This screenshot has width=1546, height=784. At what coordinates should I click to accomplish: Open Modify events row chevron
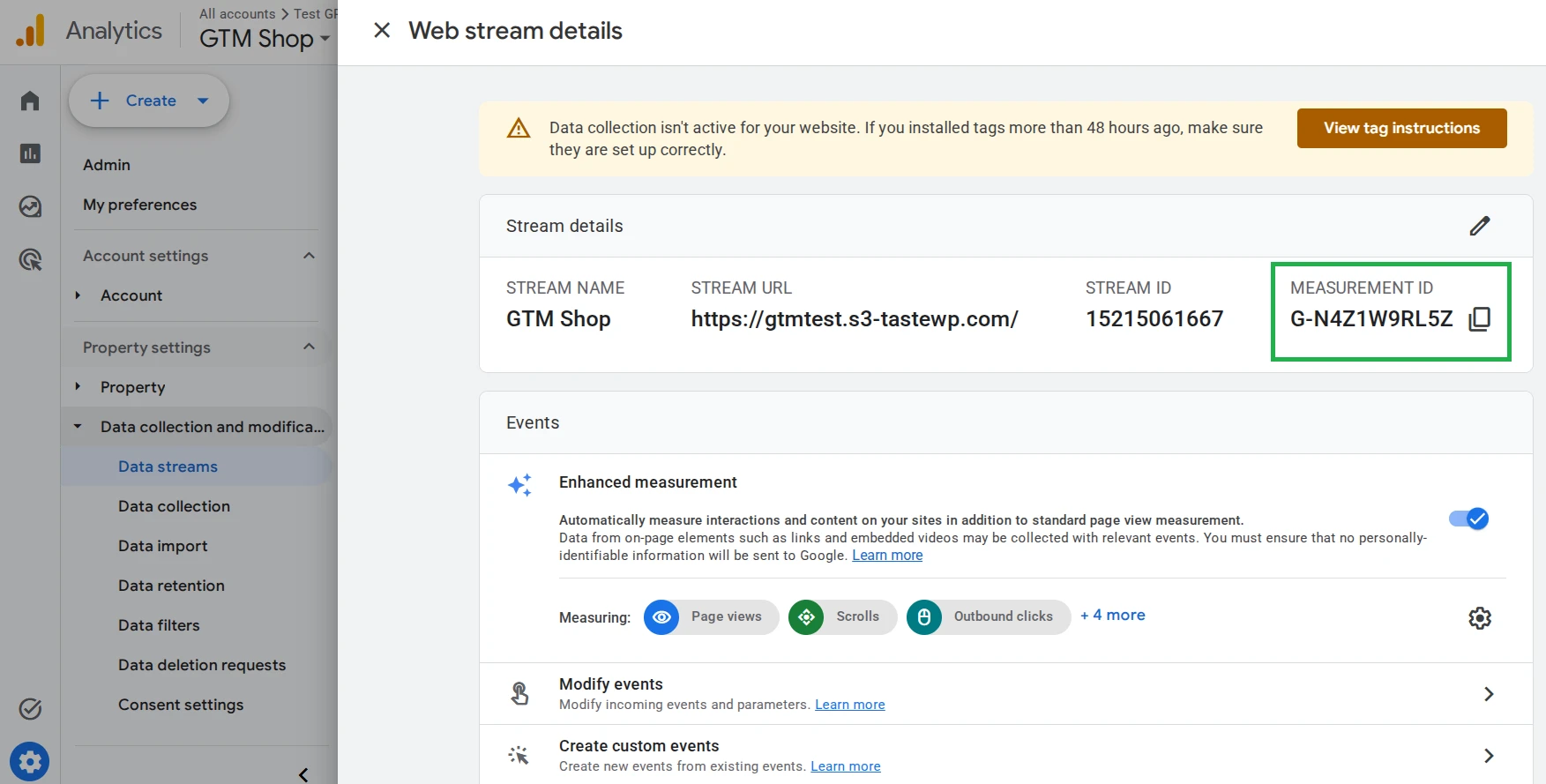(1489, 694)
